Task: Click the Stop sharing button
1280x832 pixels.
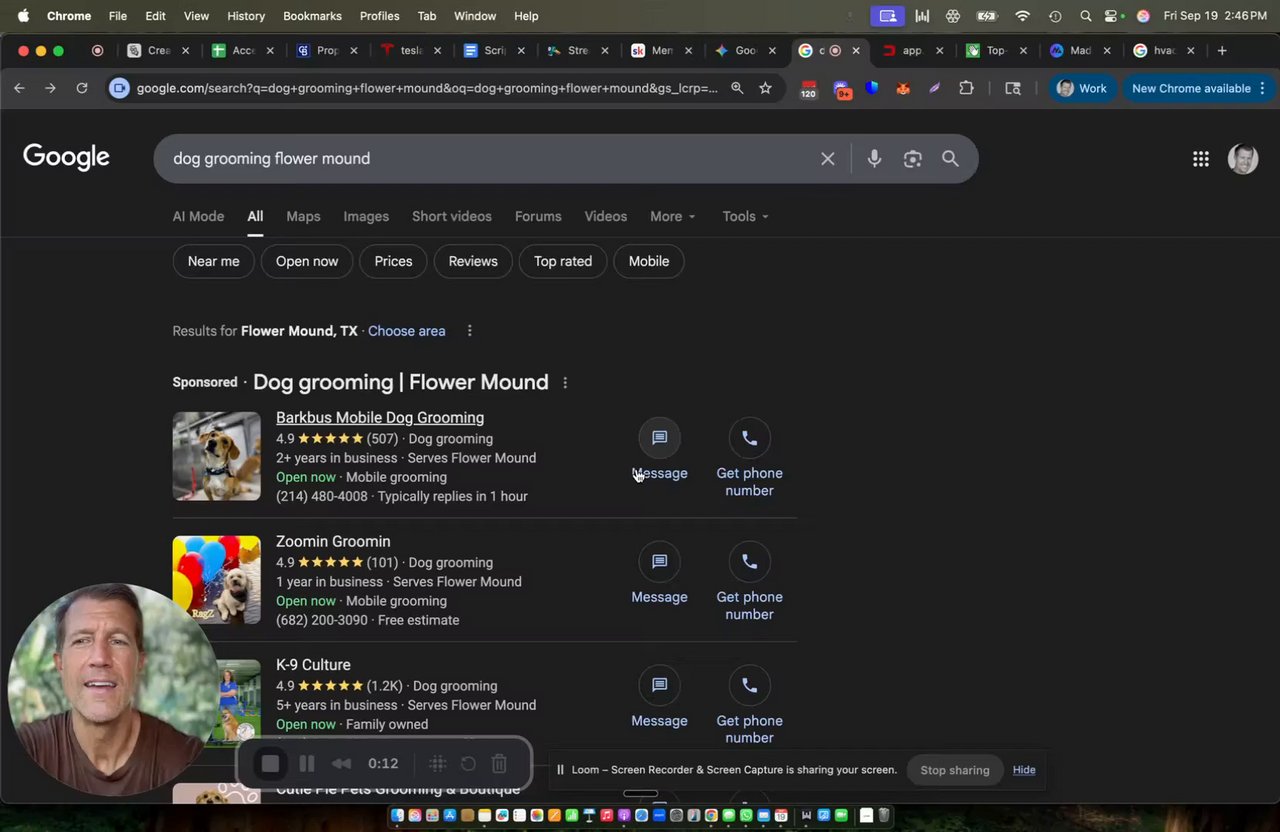Action: [955, 770]
